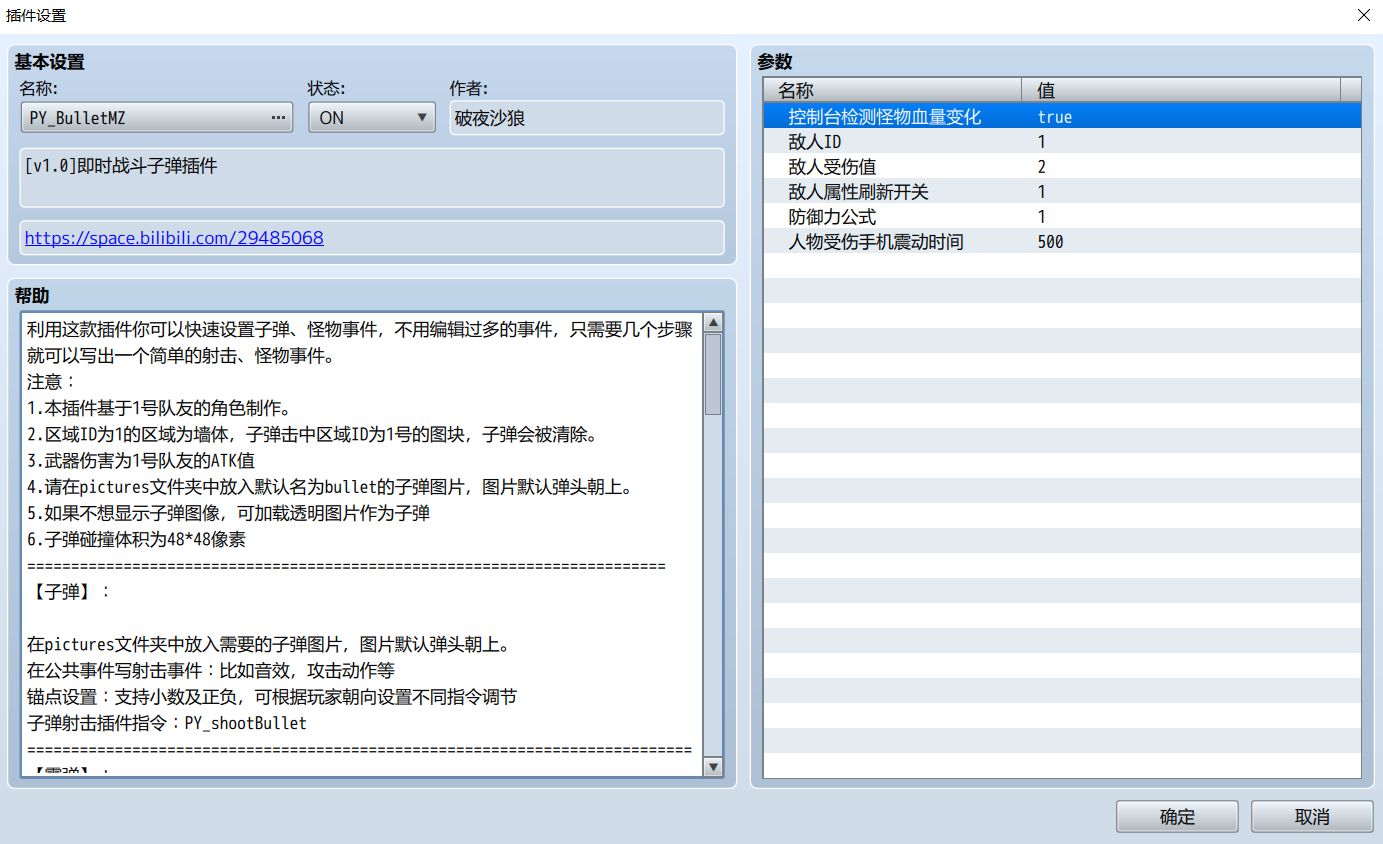Select the 敌人受伤值 parameter row

click(x=1062, y=167)
